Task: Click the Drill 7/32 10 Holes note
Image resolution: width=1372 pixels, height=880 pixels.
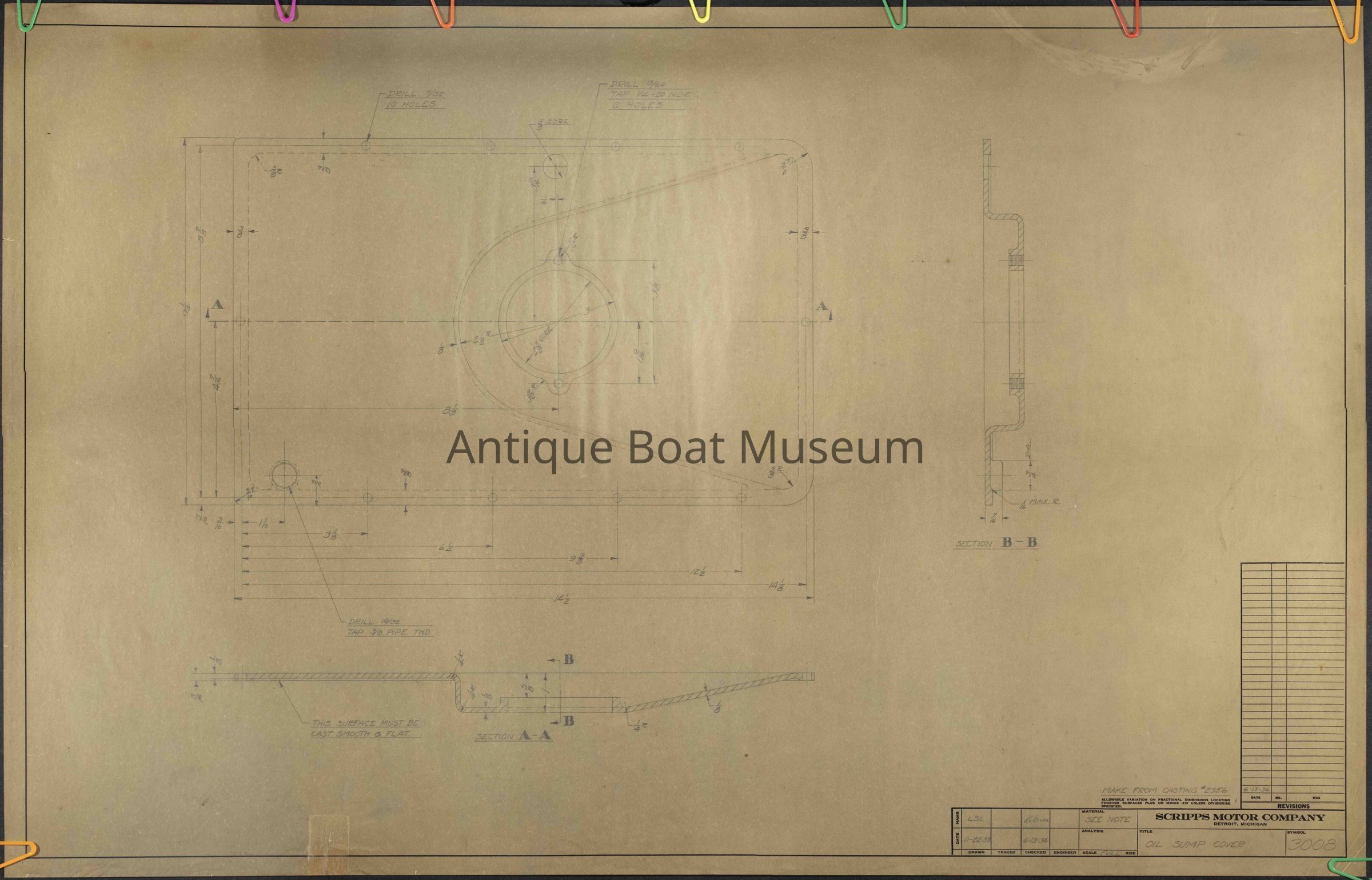Action: tap(416, 99)
